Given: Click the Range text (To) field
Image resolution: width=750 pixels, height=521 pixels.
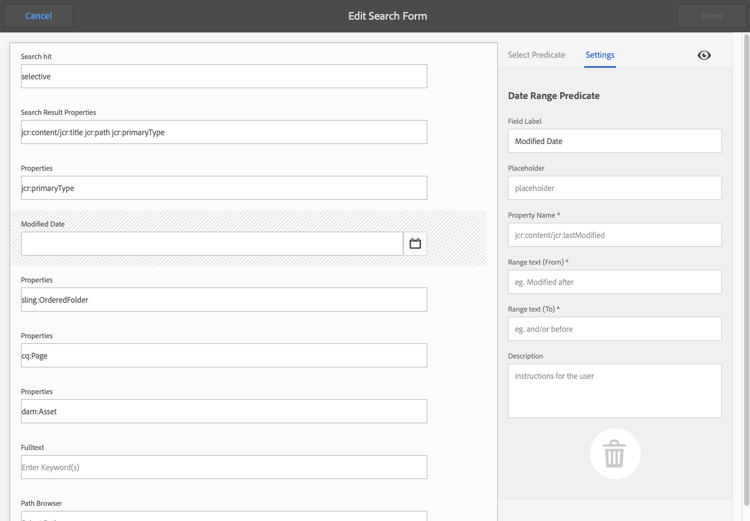Looking at the screenshot, I should click(614, 329).
